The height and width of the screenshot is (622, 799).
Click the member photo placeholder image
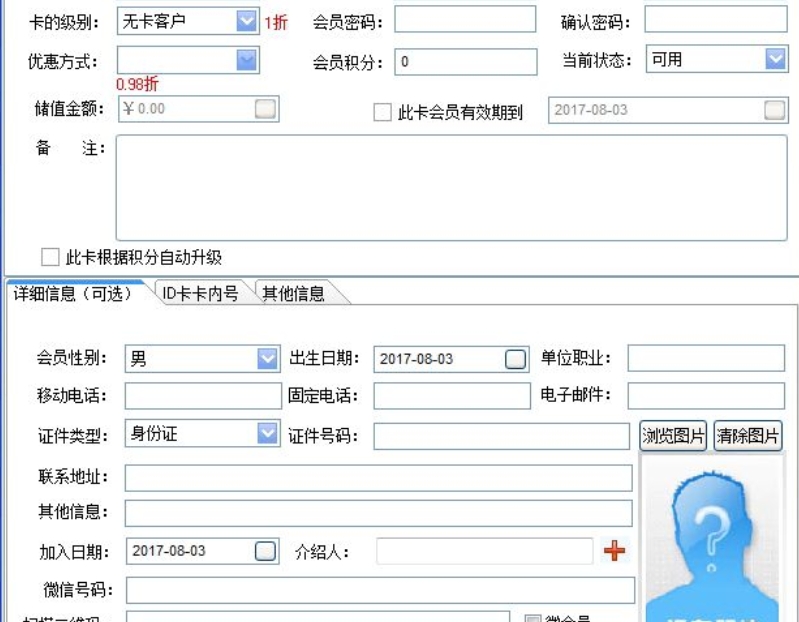pos(712,538)
